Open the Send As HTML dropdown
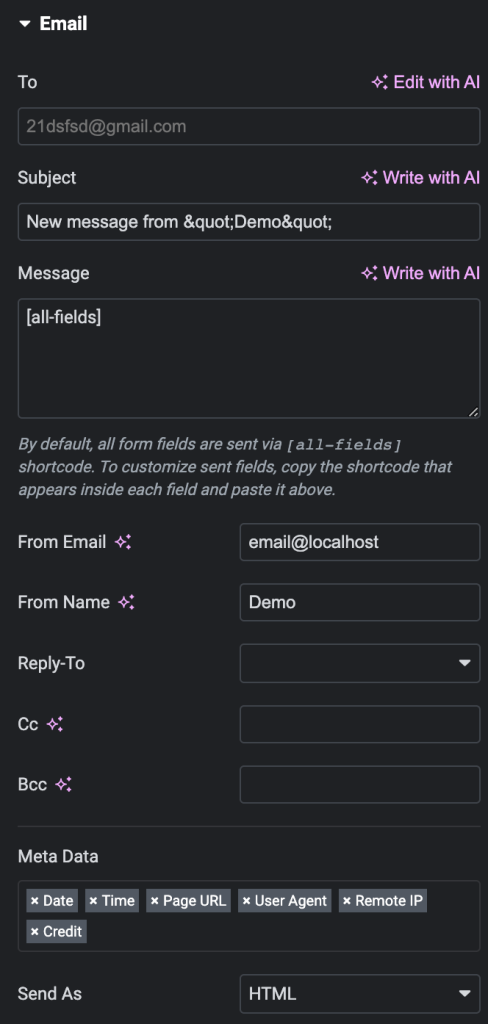 click(x=360, y=994)
